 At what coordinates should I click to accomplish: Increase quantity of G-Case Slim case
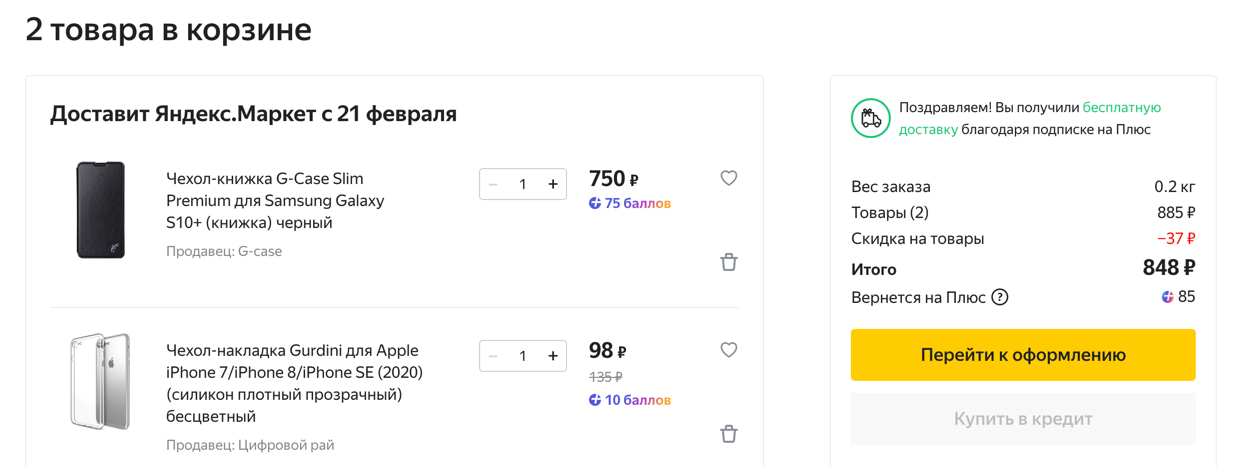click(x=552, y=184)
